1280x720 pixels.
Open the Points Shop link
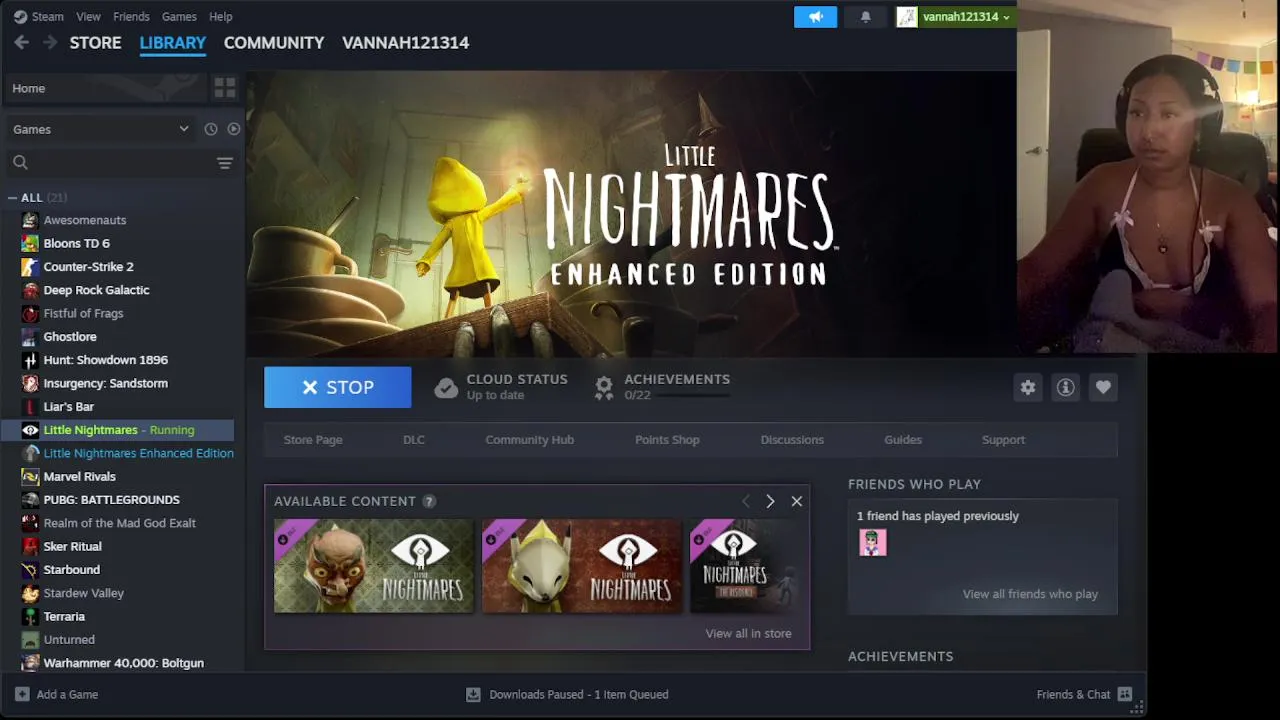click(667, 439)
